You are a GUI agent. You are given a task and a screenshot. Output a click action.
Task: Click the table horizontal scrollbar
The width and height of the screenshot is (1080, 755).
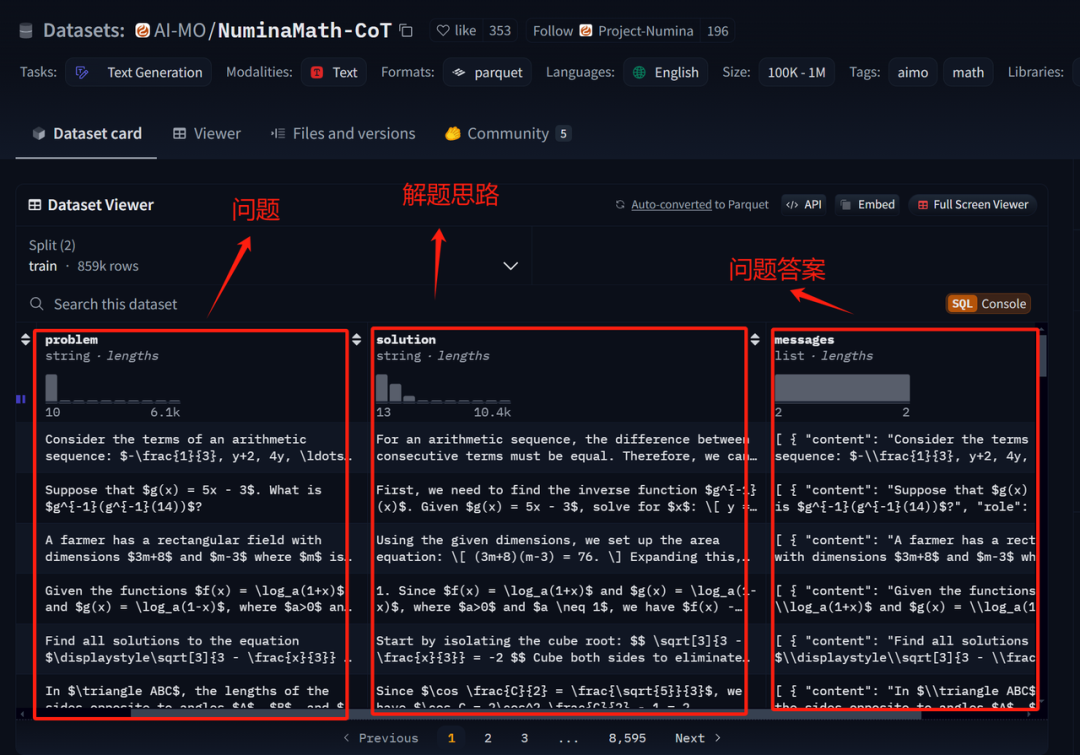(x=526, y=714)
